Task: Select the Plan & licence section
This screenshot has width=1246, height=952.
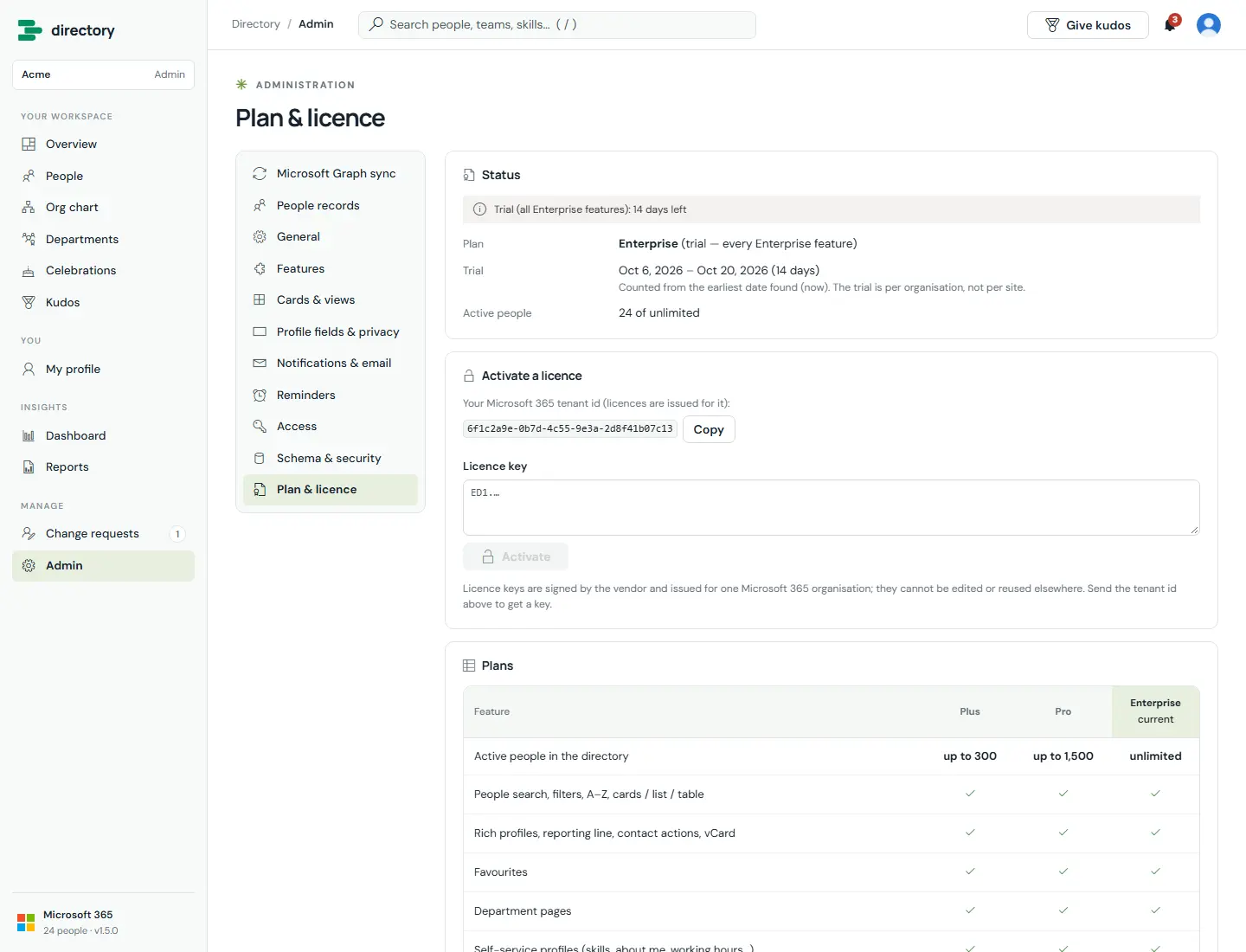Action: pos(331,490)
